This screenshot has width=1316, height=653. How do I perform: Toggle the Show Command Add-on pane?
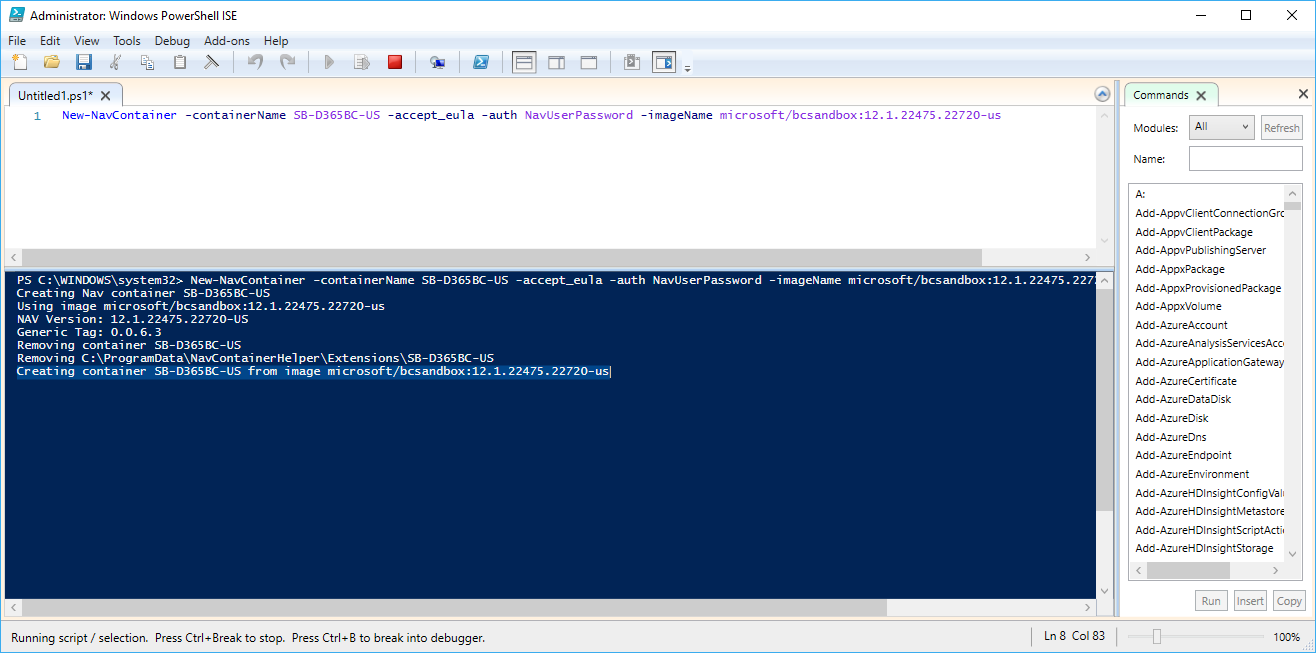[663, 61]
